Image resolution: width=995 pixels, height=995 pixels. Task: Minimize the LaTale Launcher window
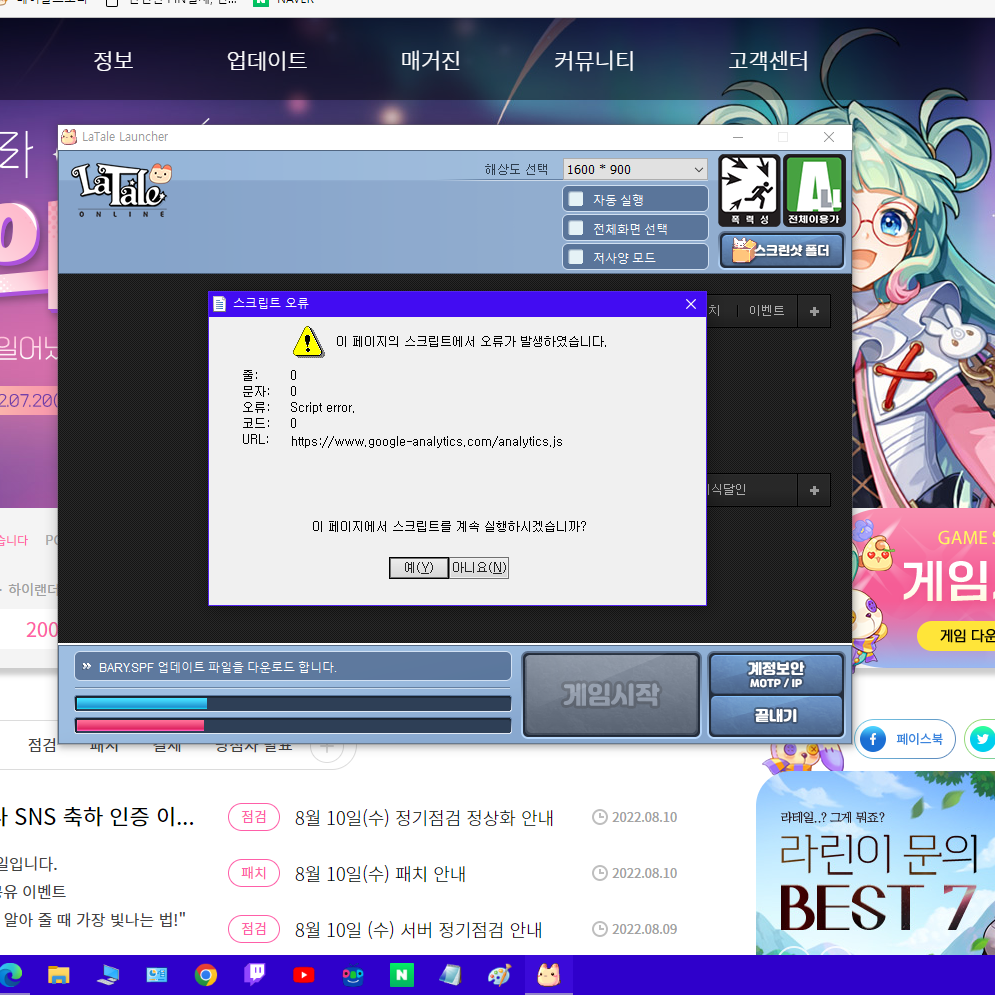(737, 137)
